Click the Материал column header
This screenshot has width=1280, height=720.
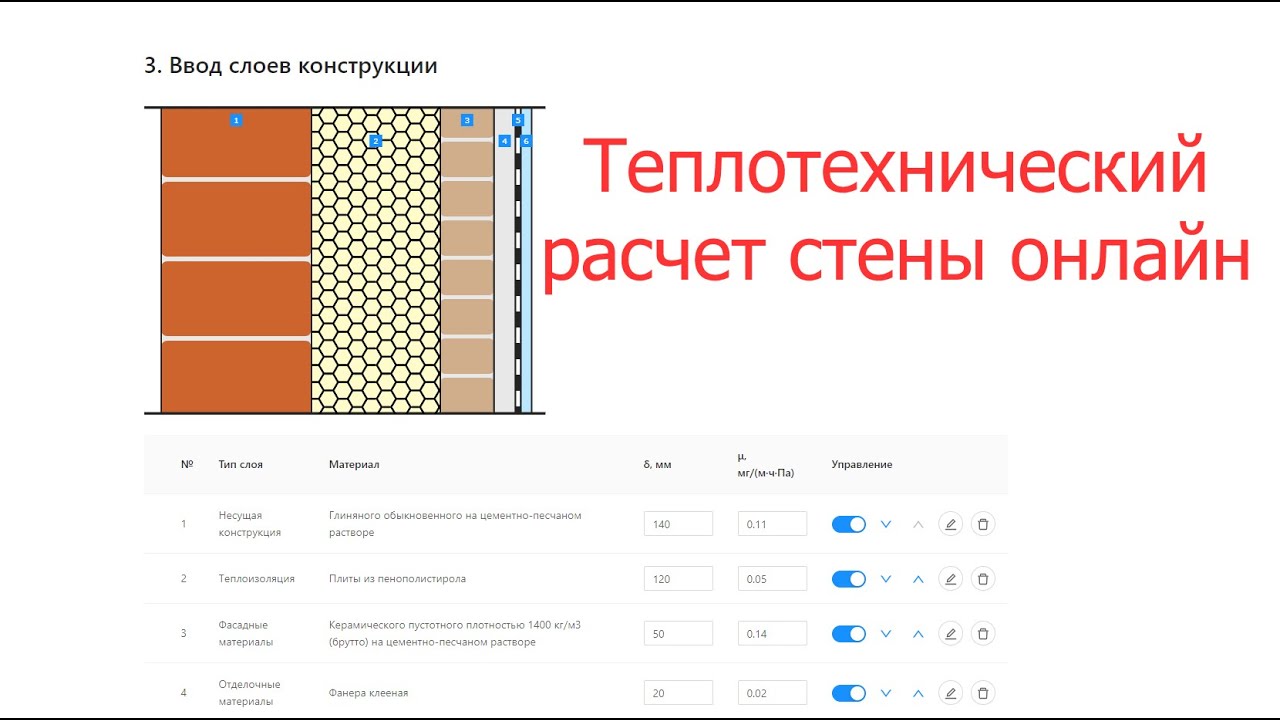point(354,465)
